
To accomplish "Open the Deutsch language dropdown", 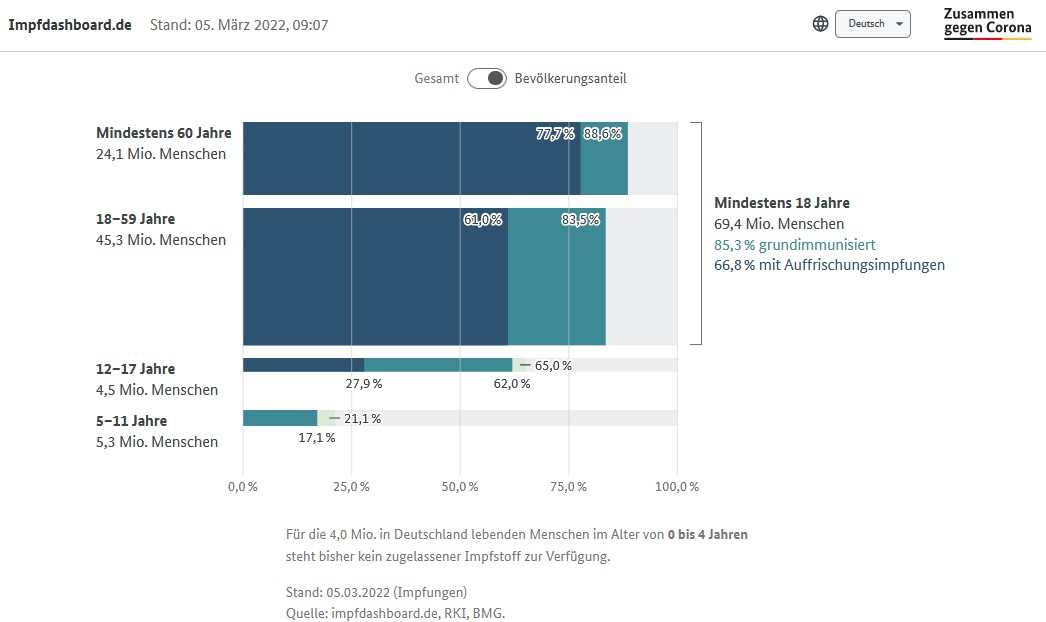I will click(872, 24).
